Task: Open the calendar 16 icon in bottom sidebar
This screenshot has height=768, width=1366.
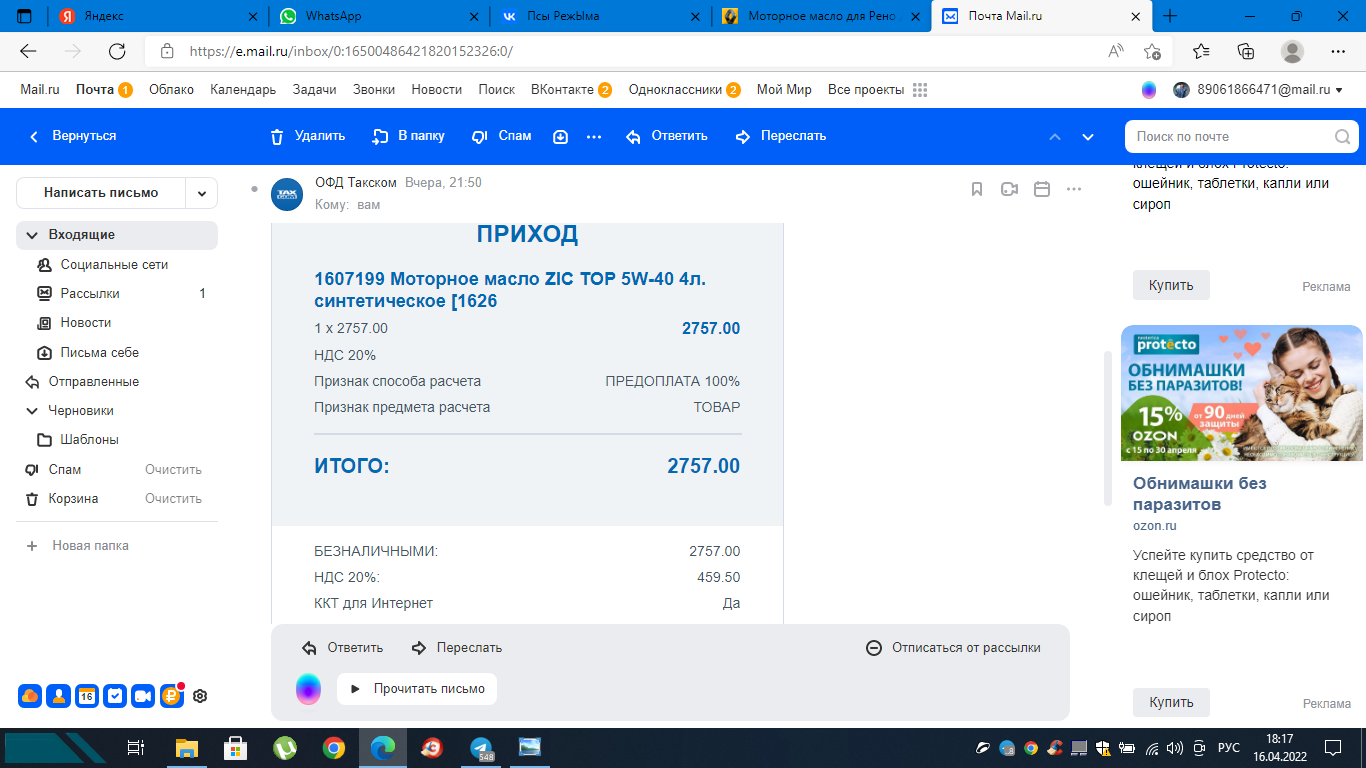Action: [x=87, y=696]
